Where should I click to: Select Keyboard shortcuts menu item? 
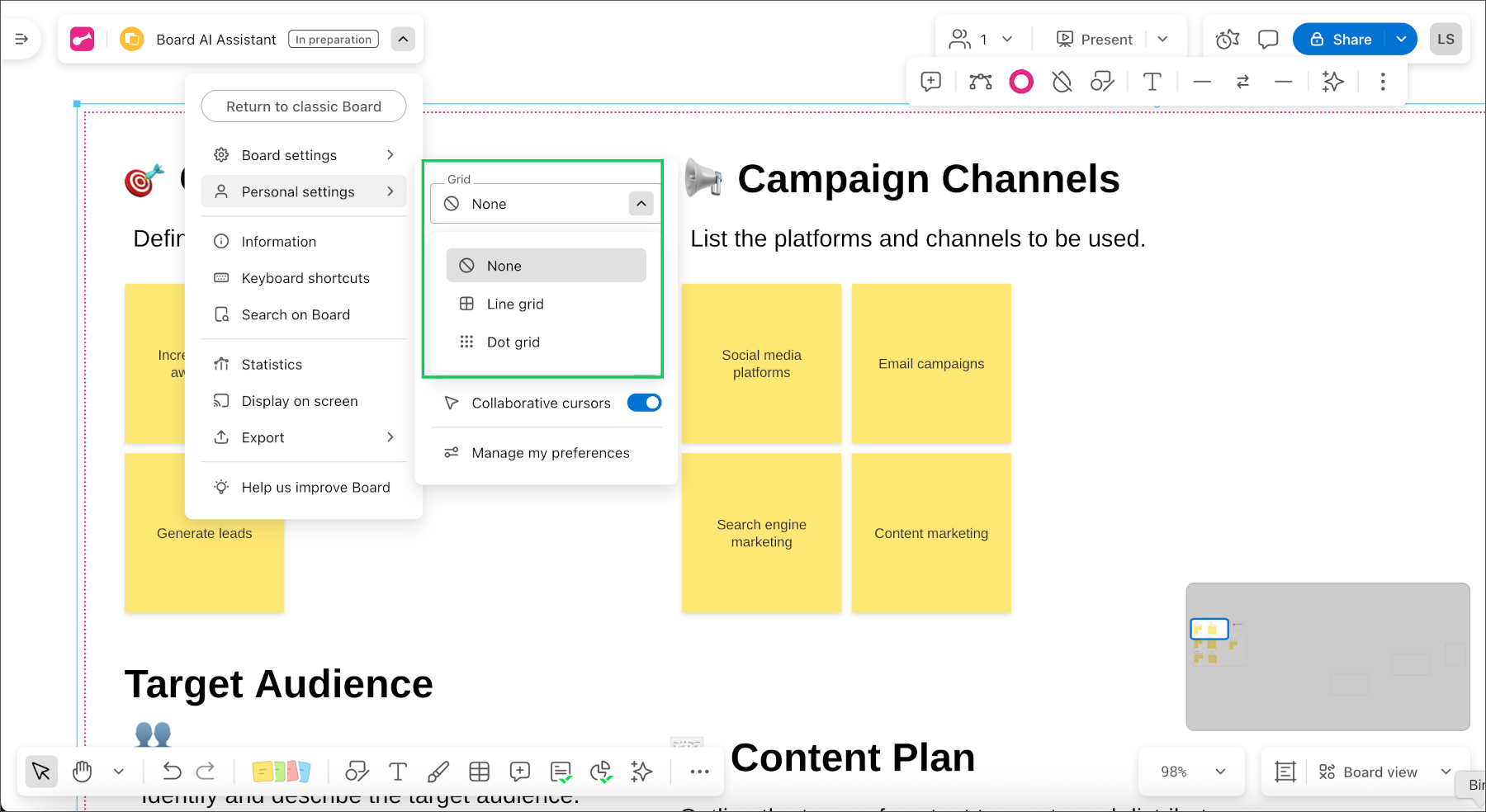[x=305, y=278]
